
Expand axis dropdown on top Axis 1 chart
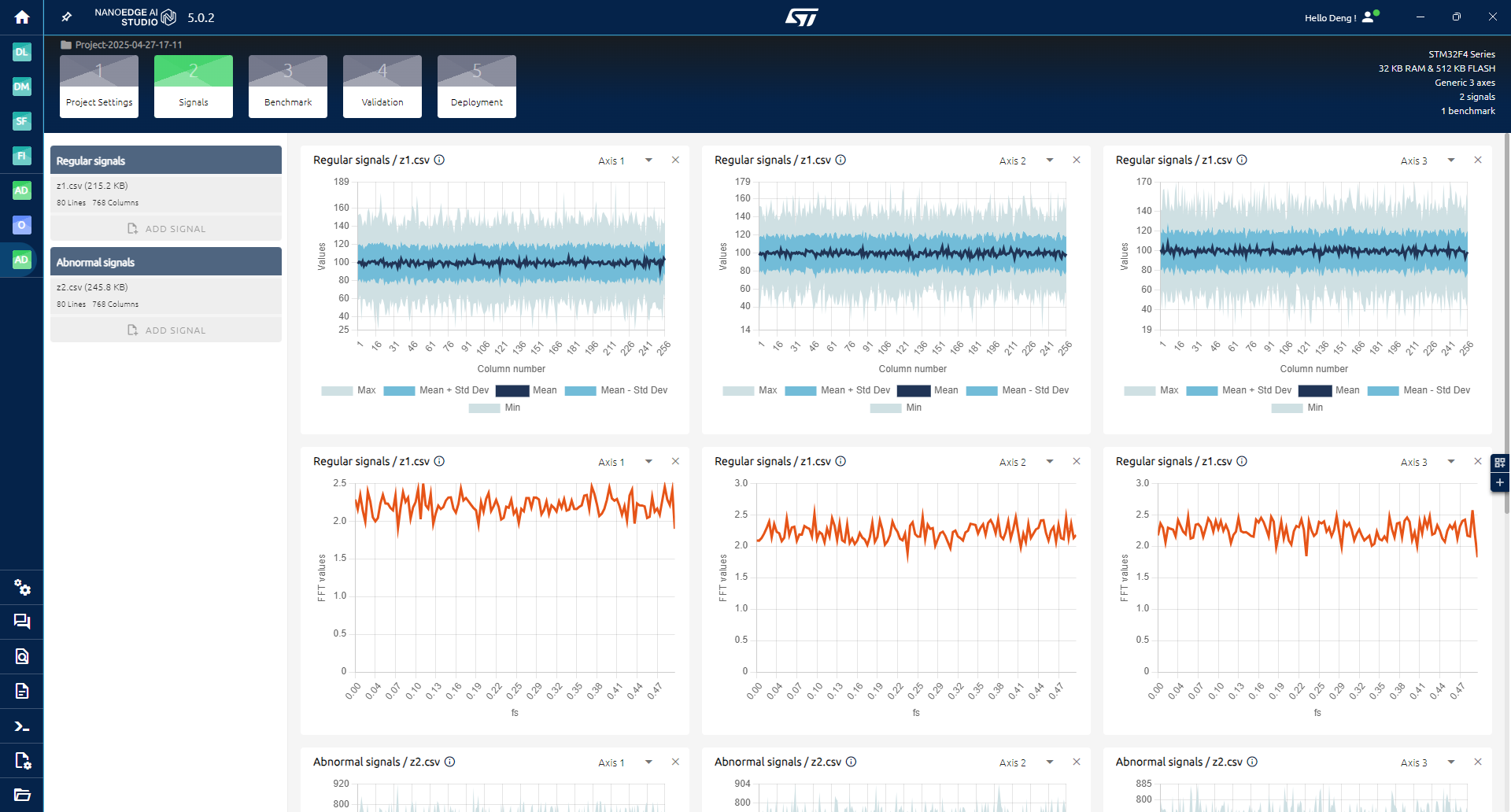648,161
